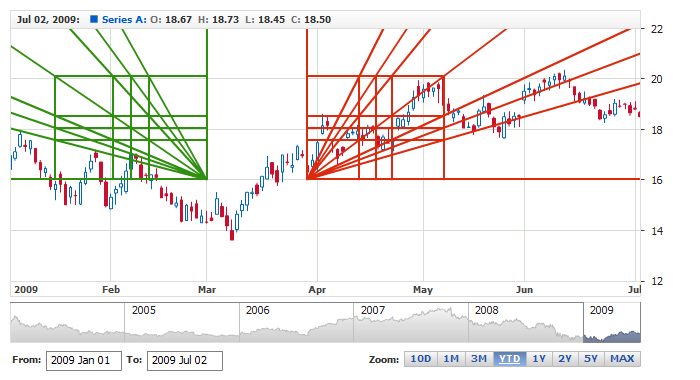The width and height of the screenshot is (700, 380).
Task: Click the 2005 section in overview timeline
Action: point(182,322)
